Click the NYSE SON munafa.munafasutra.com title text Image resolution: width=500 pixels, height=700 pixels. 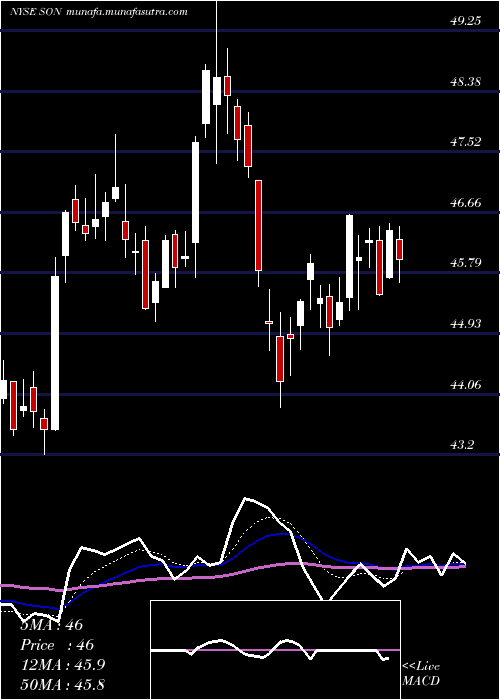pyautogui.click(x=98, y=12)
